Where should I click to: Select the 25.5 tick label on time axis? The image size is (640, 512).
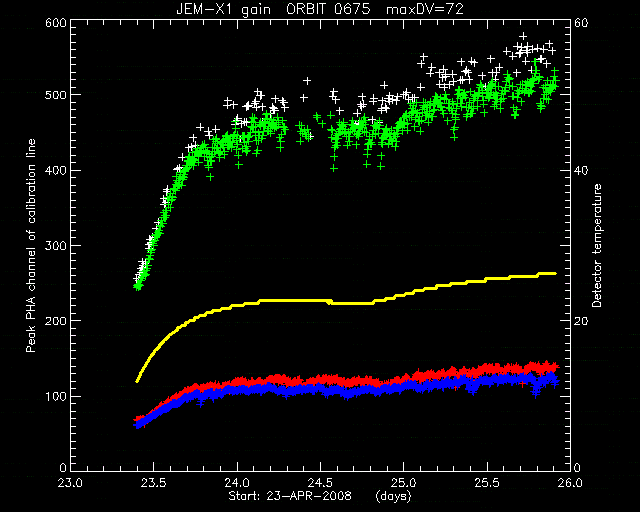tap(487, 483)
